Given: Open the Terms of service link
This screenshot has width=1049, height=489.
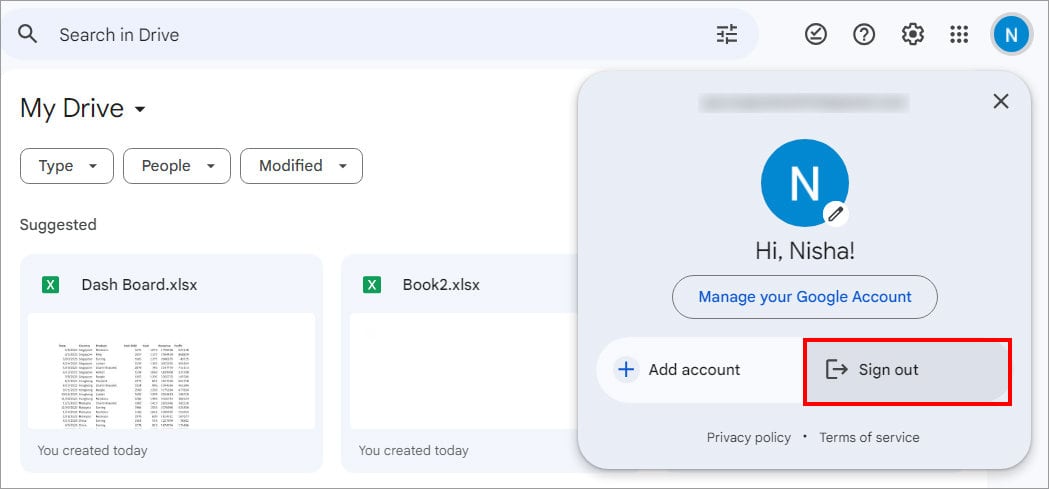Looking at the screenshot, I should (x=869, y=437).
